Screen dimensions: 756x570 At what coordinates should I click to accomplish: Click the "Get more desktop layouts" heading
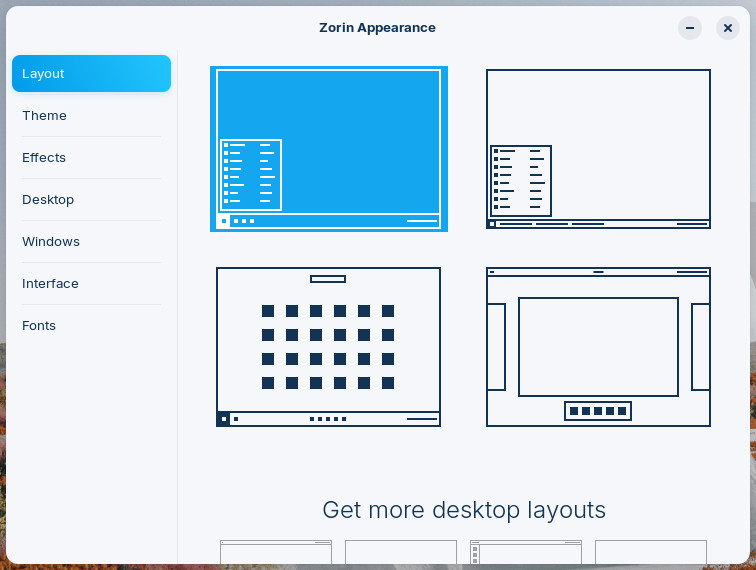coord(464,510)
